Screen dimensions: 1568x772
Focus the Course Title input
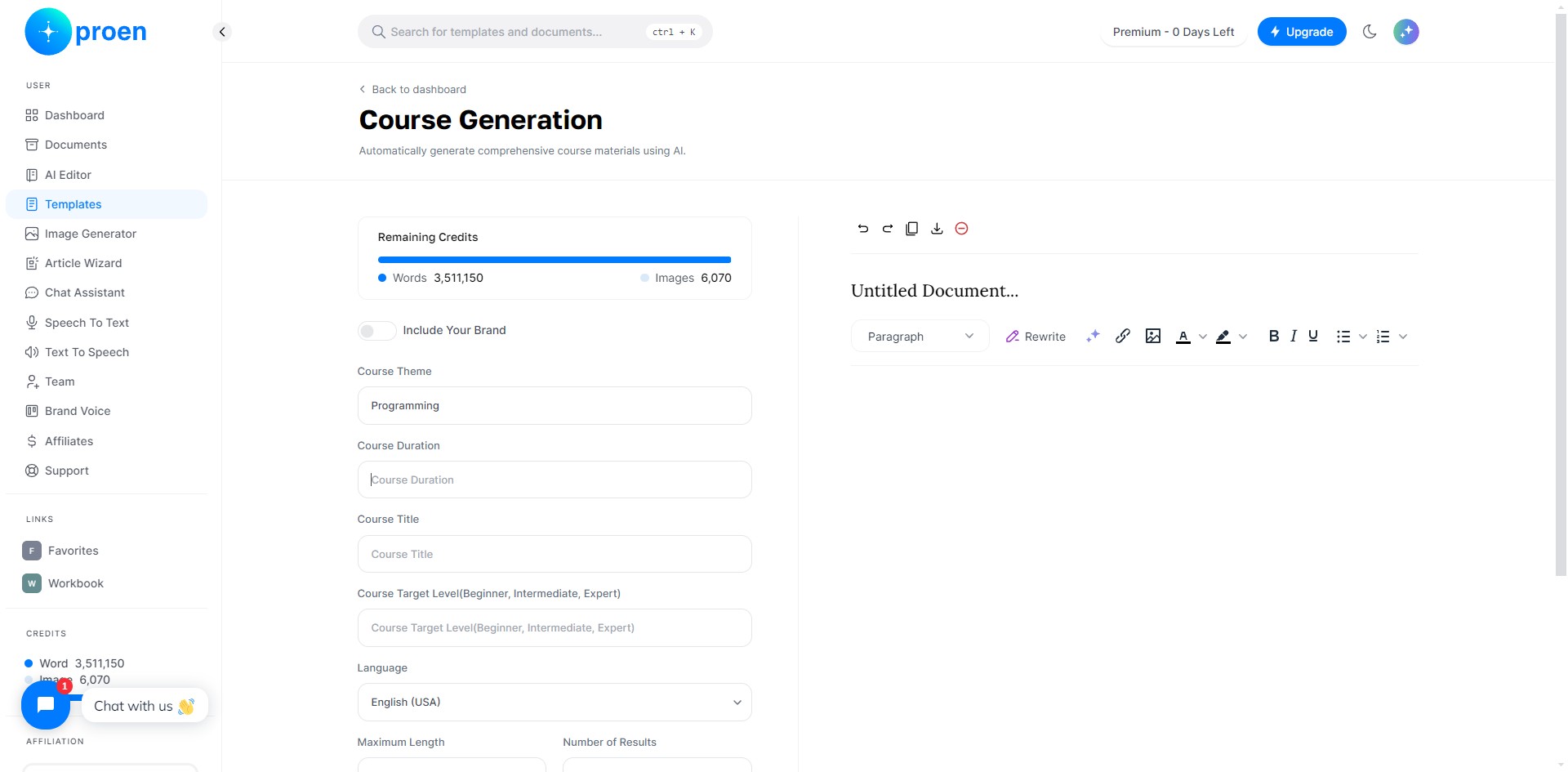[x=555, y=554]
